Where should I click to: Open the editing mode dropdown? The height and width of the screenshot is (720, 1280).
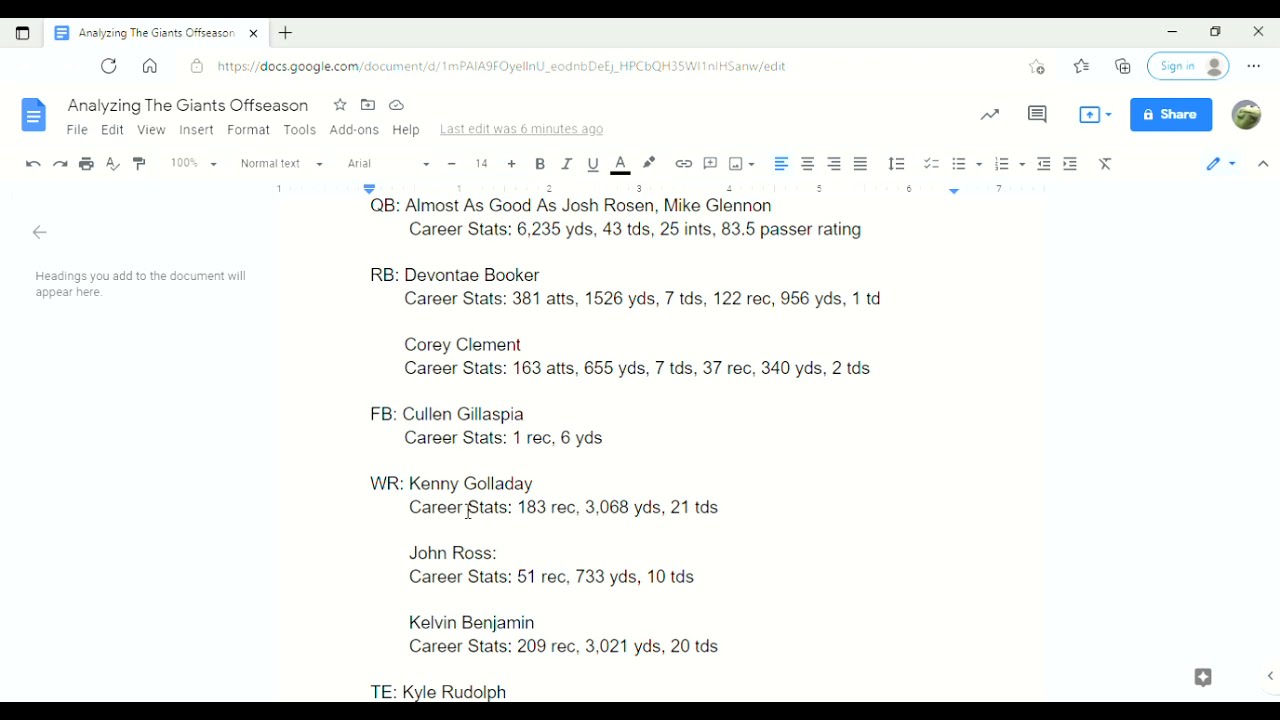[1221, 164]
